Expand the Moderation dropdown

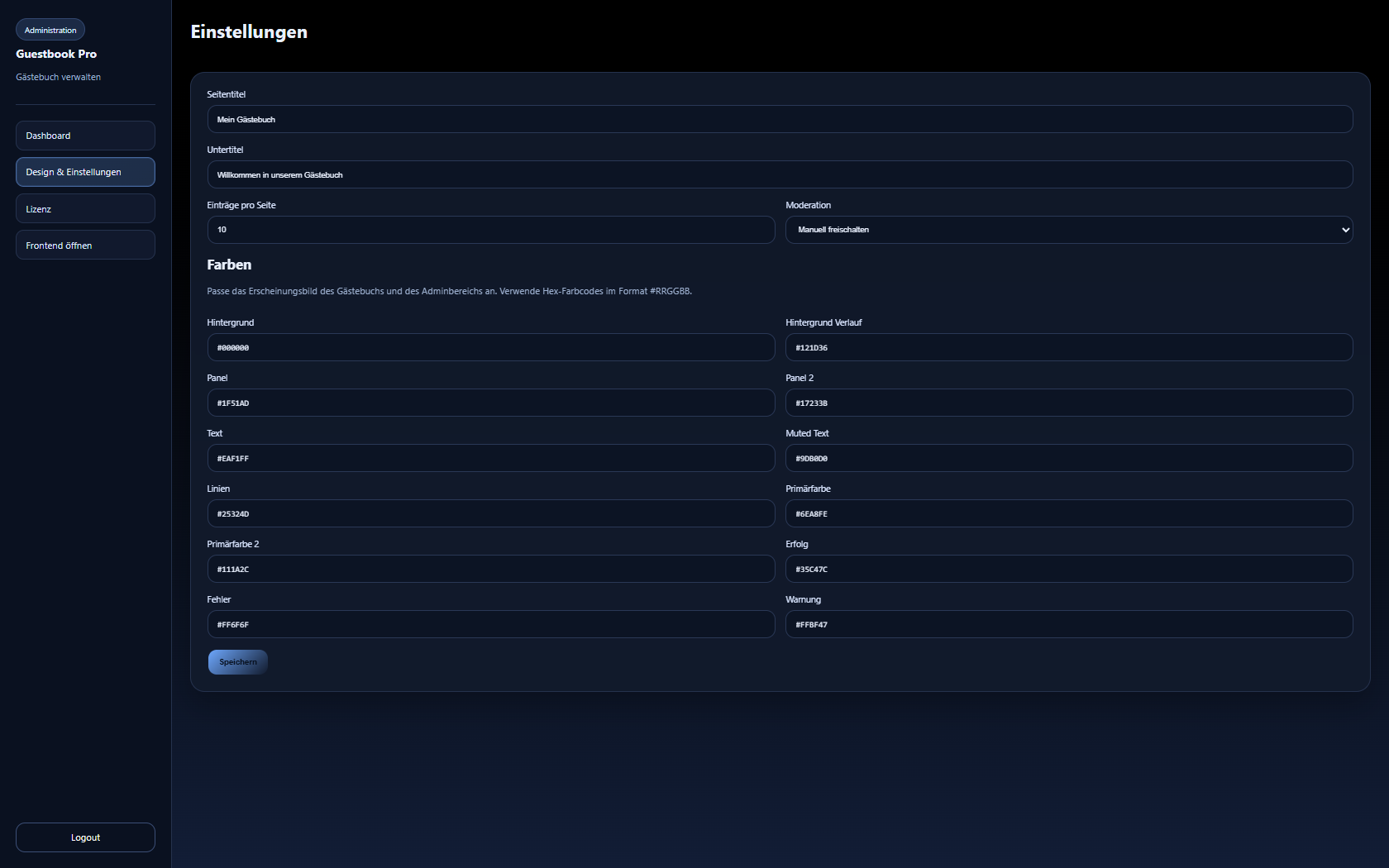pos(1068,230)
